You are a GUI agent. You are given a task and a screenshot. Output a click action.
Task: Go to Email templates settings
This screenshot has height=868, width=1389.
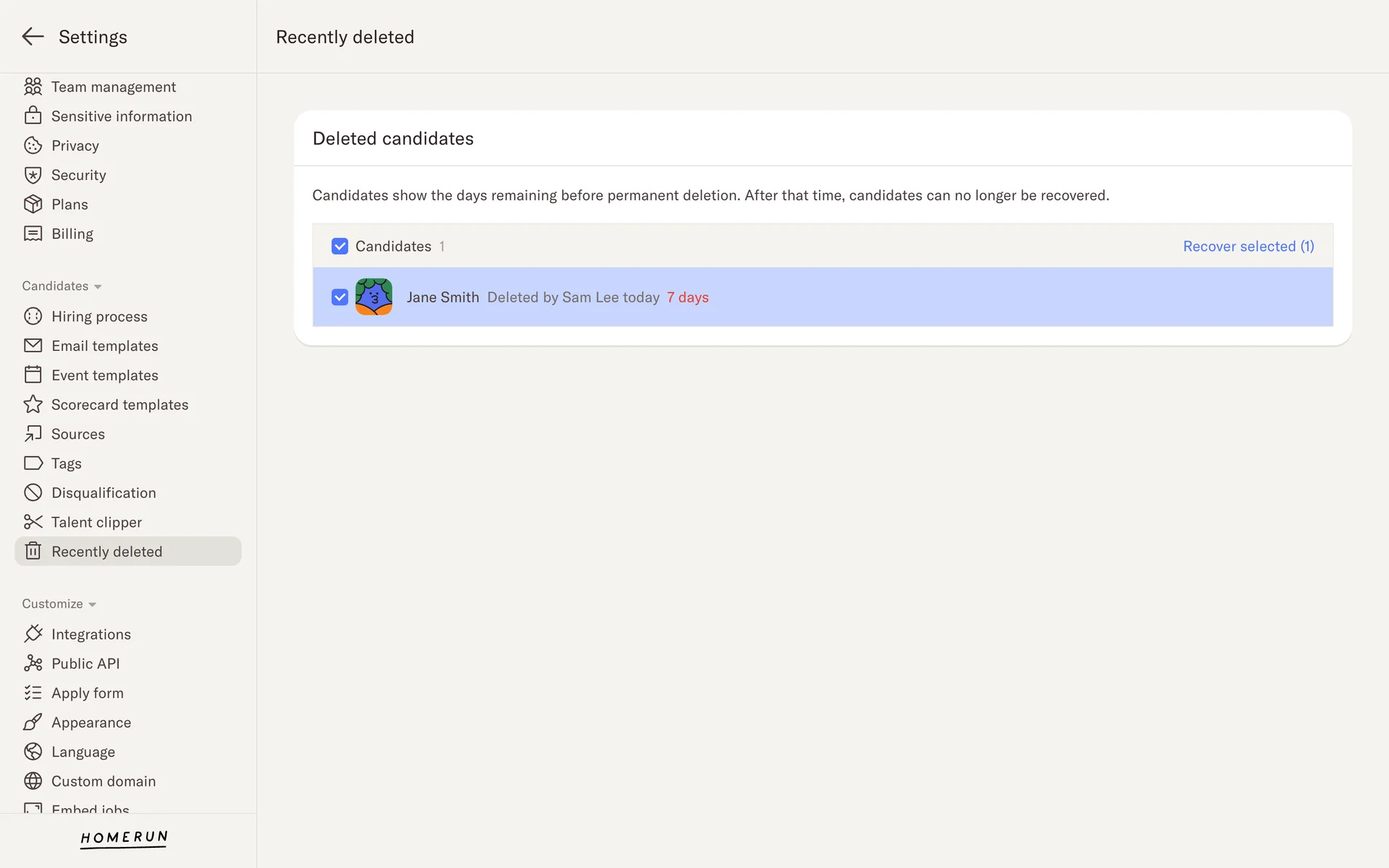pos(104,346)
